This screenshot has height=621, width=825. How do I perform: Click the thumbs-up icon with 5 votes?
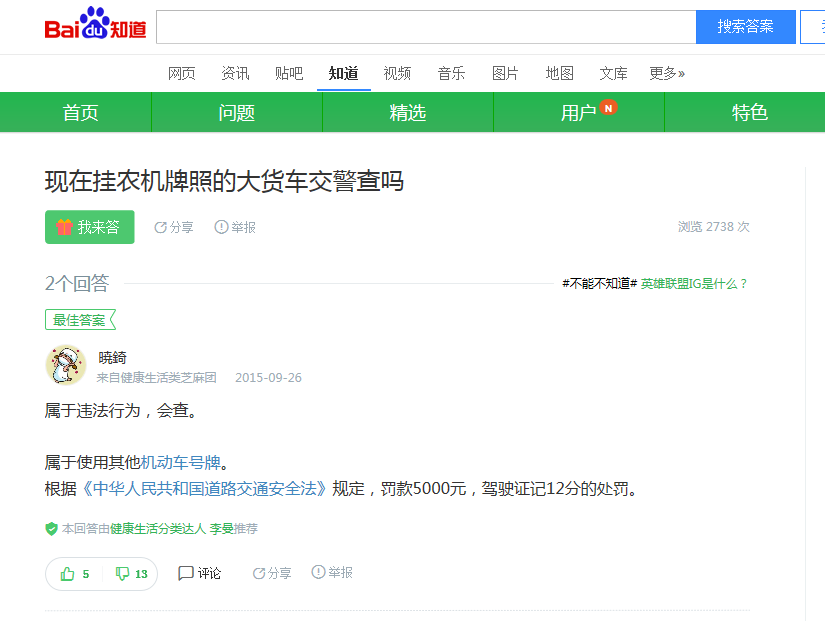pos(68,574)
